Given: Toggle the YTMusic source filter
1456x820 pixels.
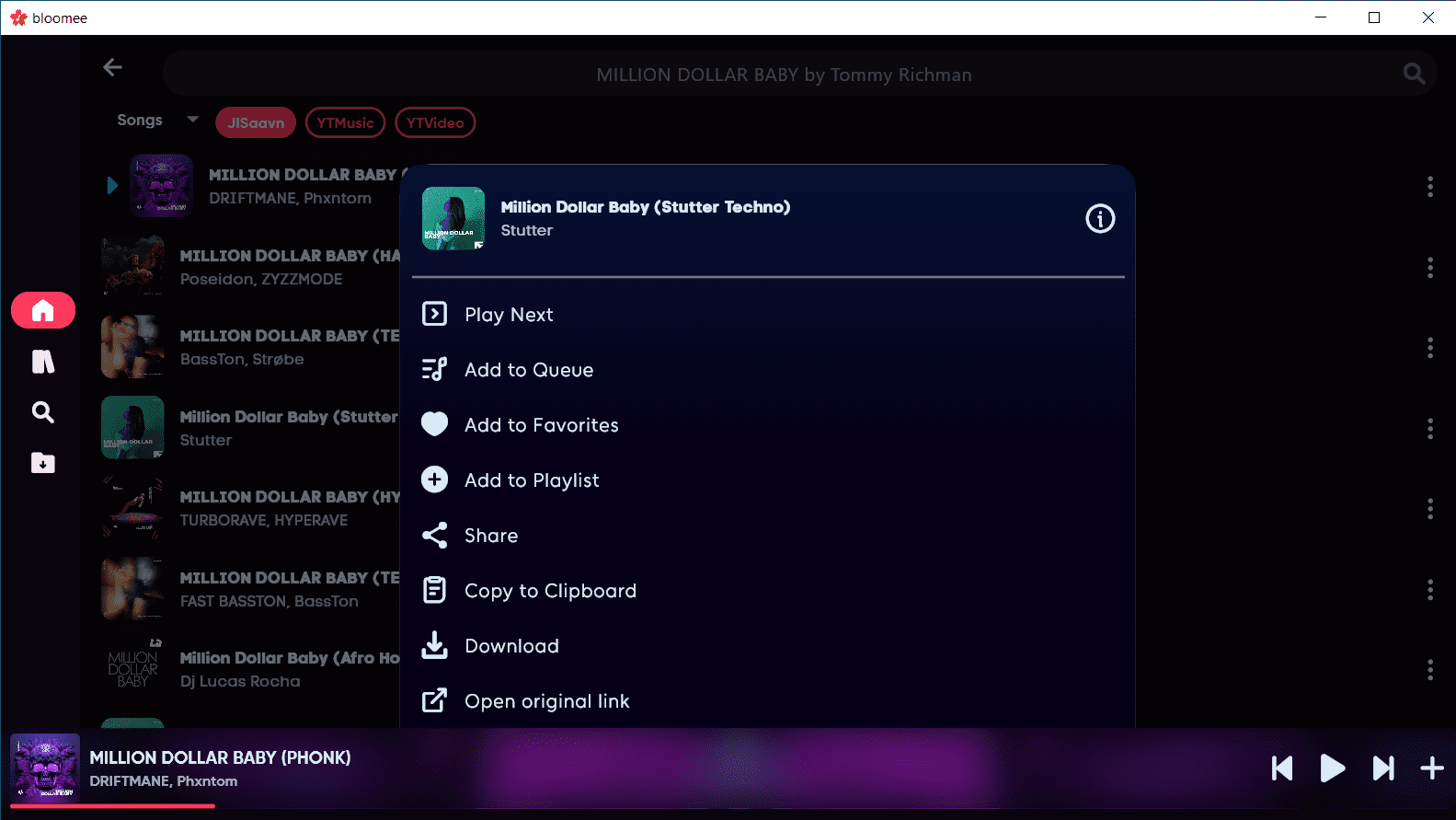Looking at the screenshot, I should pos(345,122).
